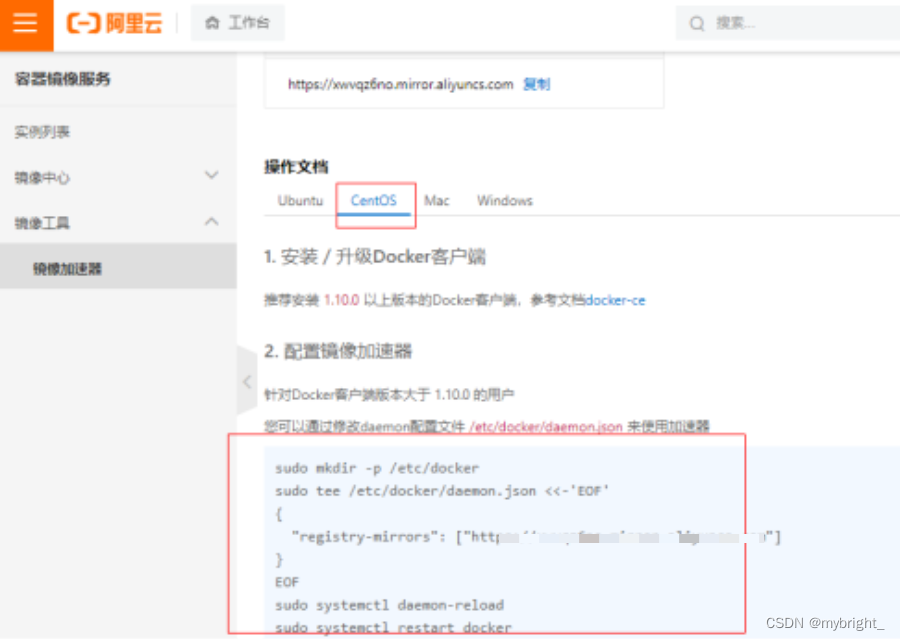Open the hamburger menu in the orange corner
This screenshot has height=640, width=900.
(25, 24)
